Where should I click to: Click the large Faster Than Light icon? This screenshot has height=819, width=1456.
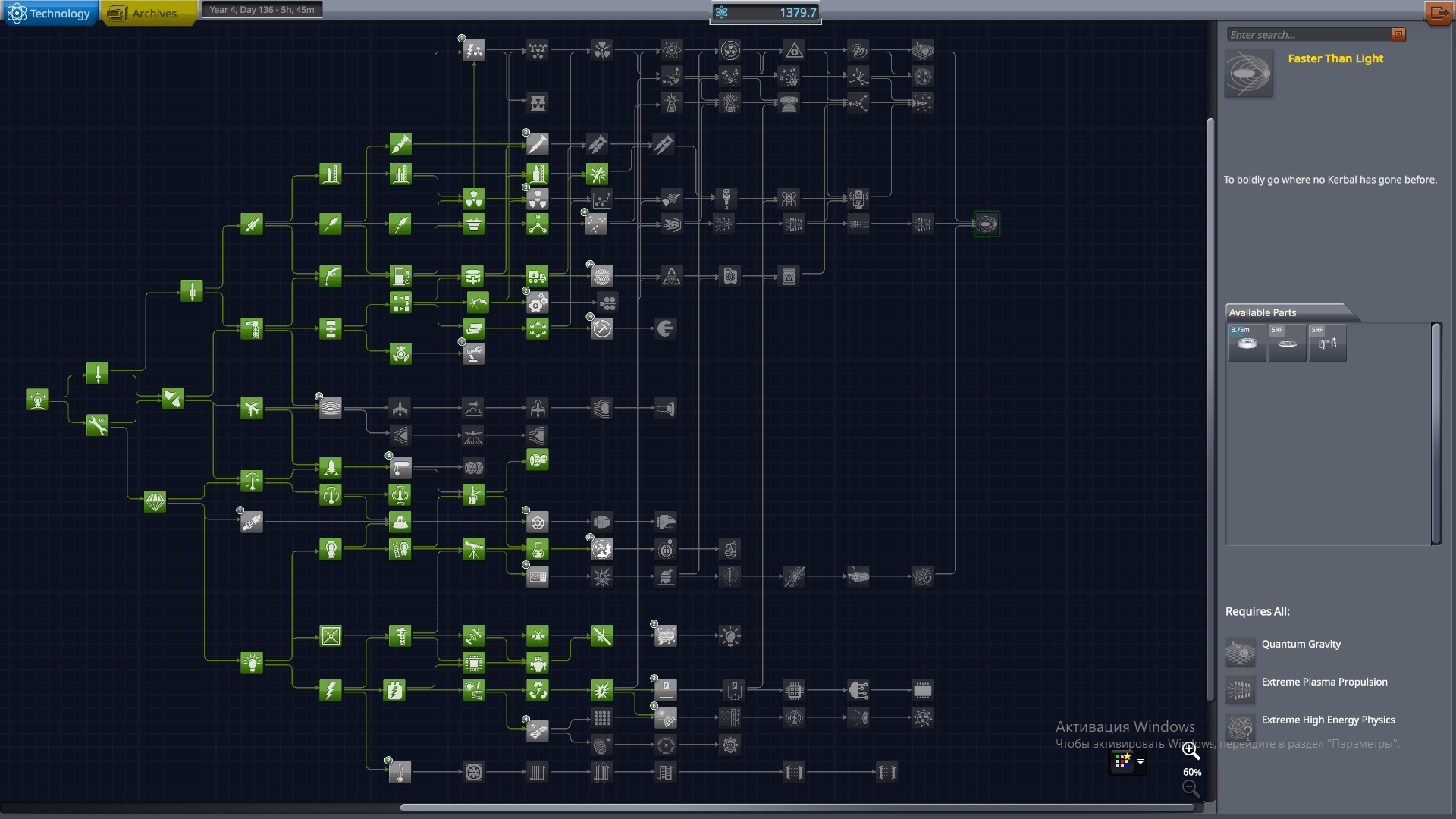(x=1248, y=74)
